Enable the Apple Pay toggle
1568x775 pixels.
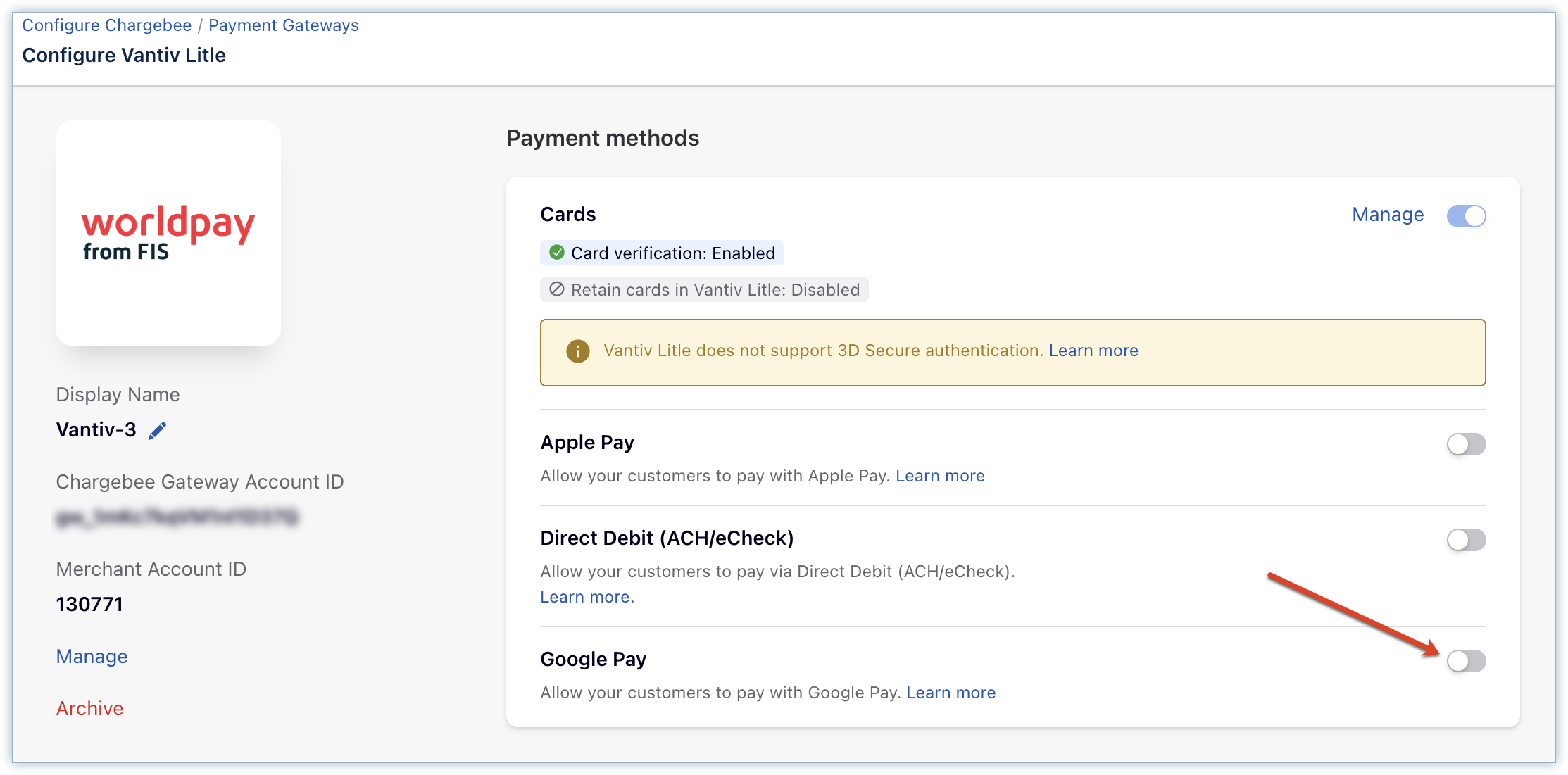coord(1467,444)
